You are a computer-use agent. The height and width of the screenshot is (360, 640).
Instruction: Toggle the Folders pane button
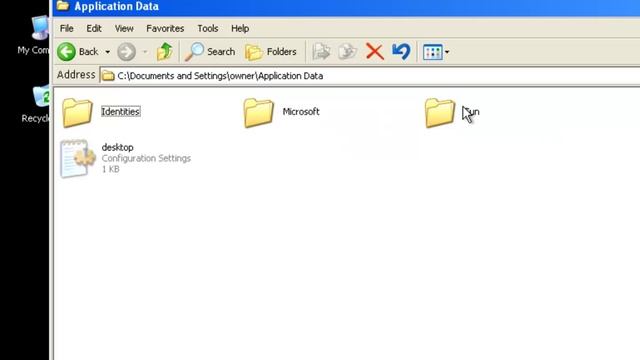tap(271, 52)
